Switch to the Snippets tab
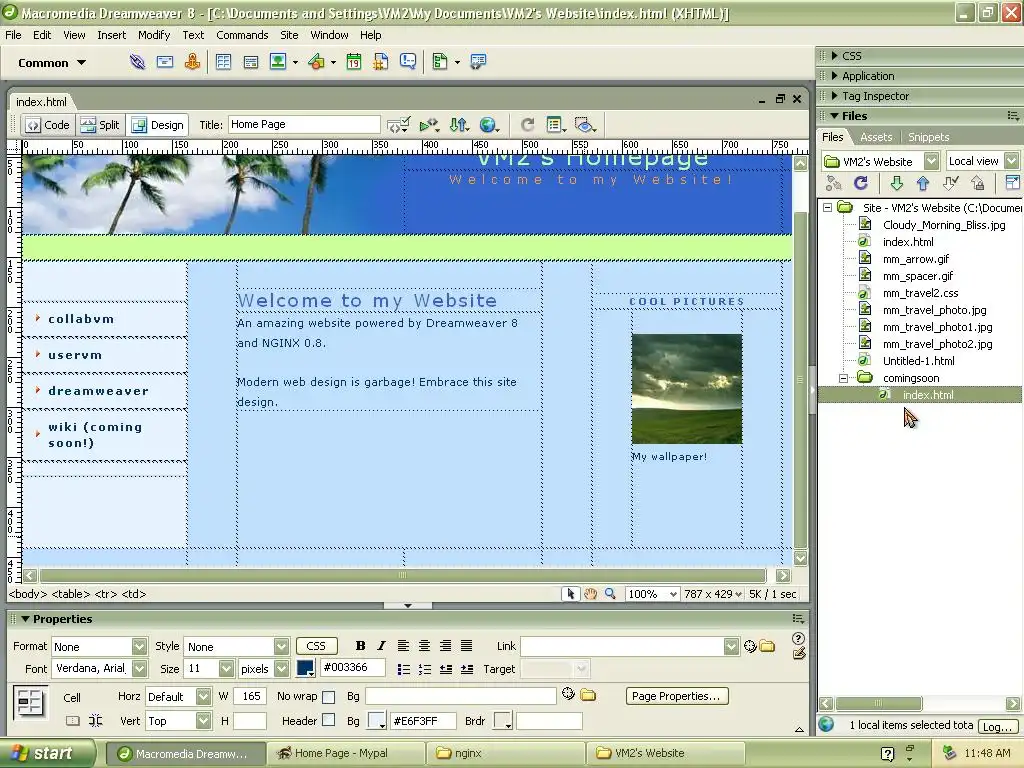Screen dimensions: 1024x768 click(928, 137)
